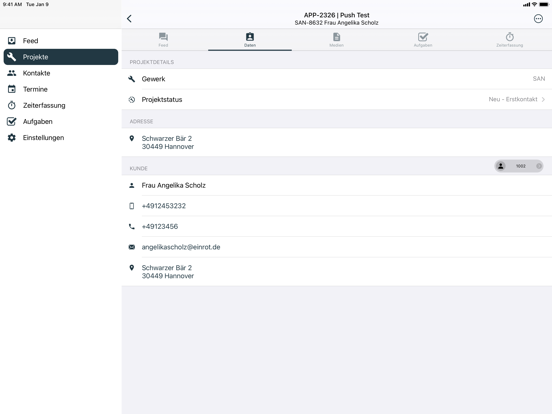This screenshot has width=552, height=414.
Task: Click the KUNDE section header
Action: point(138,169)
